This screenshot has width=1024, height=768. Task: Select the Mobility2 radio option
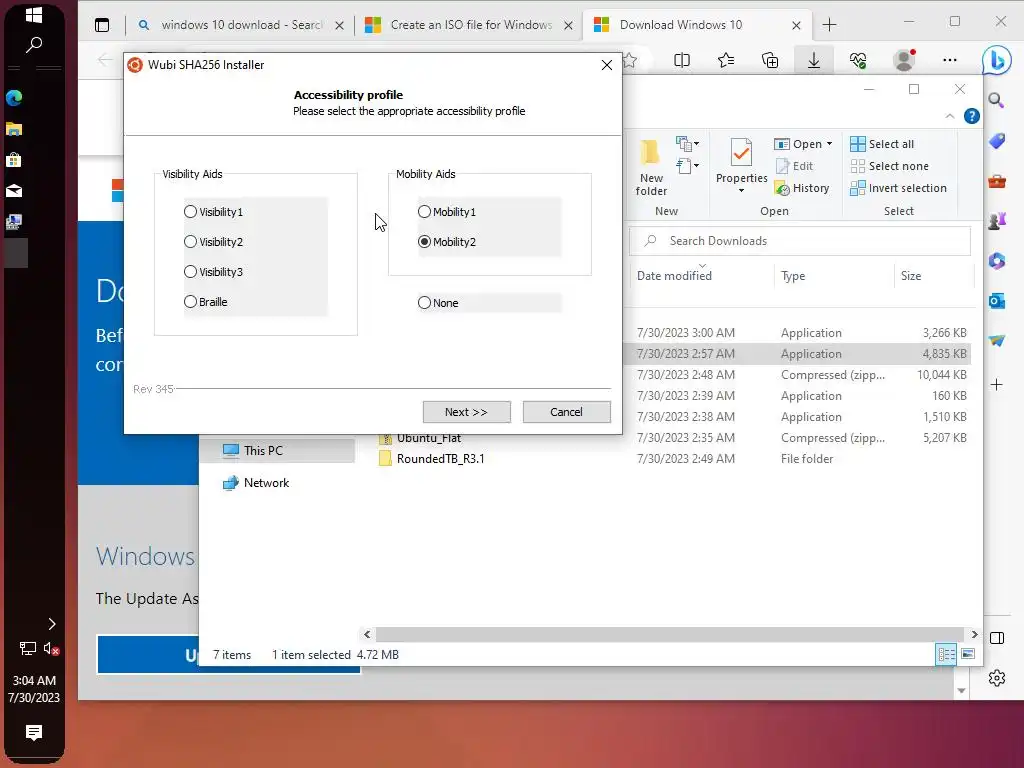point(447,242)
